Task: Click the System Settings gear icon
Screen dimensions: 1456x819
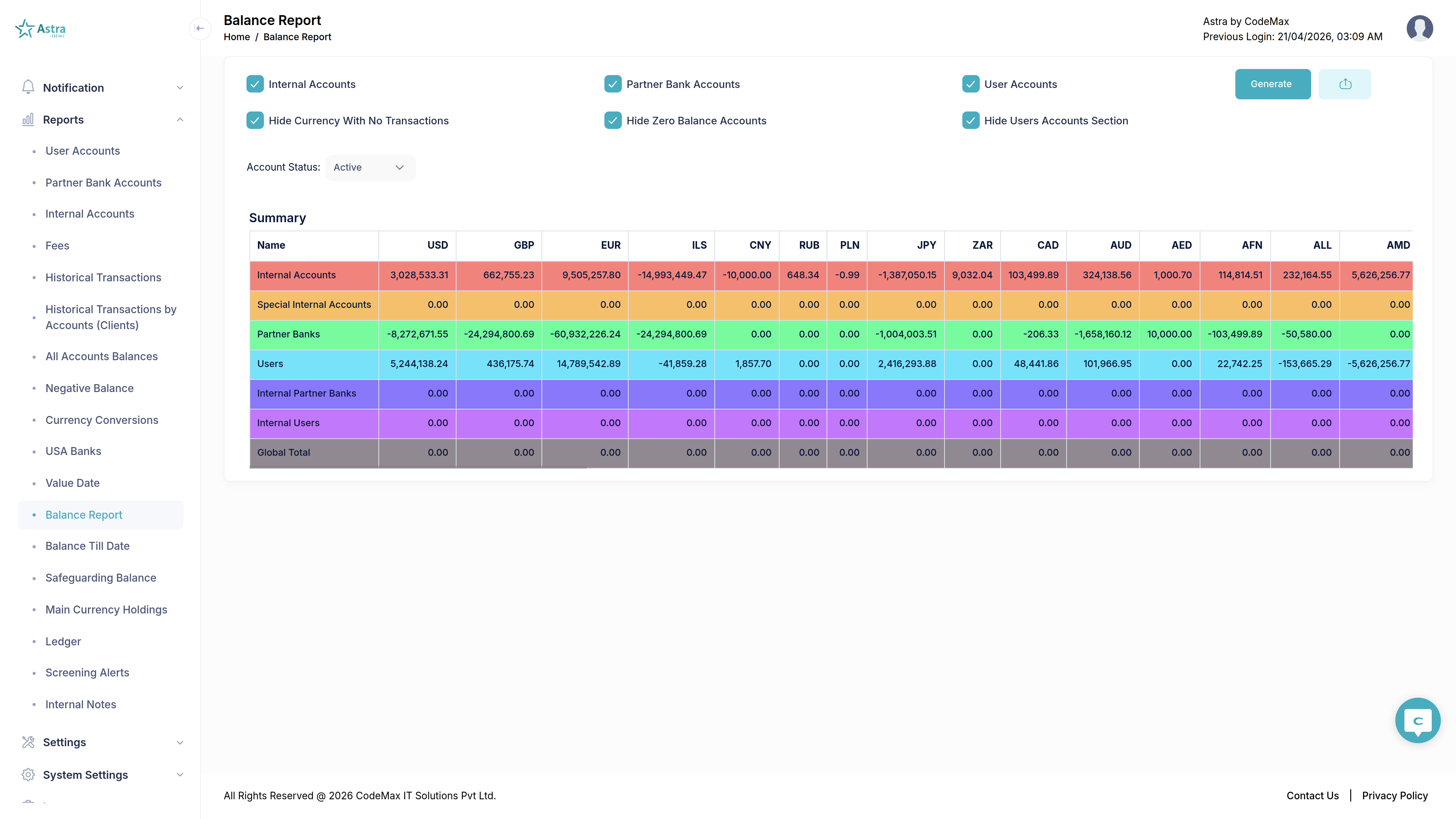Action: pyautogui.click(x=28, y=774)
